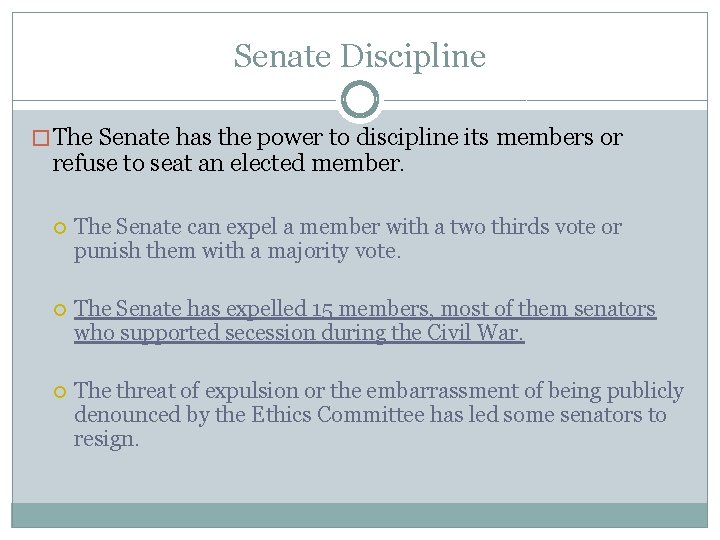This screenshot has height=540, width=720.
Task: Click blank white header area beside title
Action: tap(600, 55)
